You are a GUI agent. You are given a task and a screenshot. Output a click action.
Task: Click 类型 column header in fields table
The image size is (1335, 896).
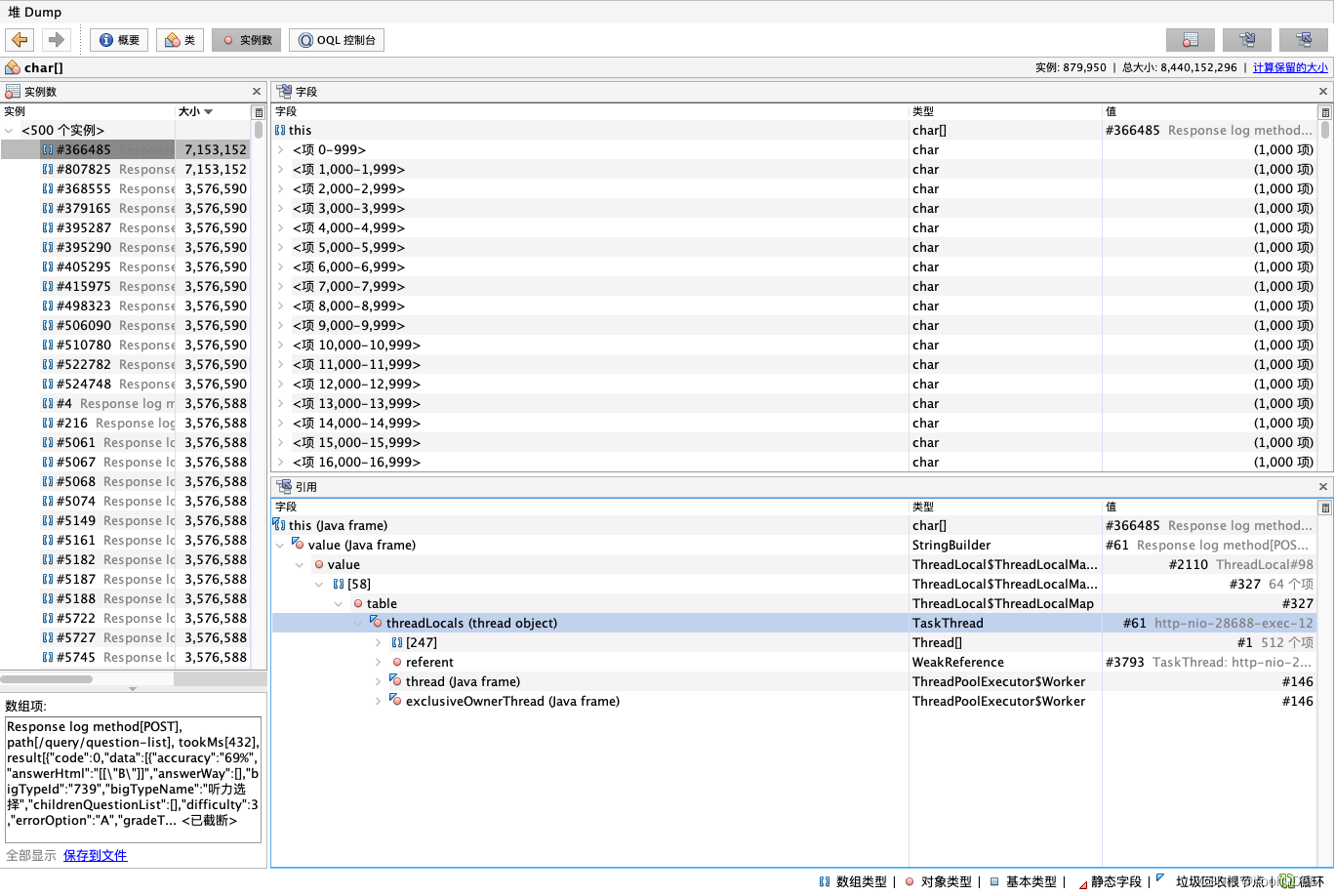1005,111
